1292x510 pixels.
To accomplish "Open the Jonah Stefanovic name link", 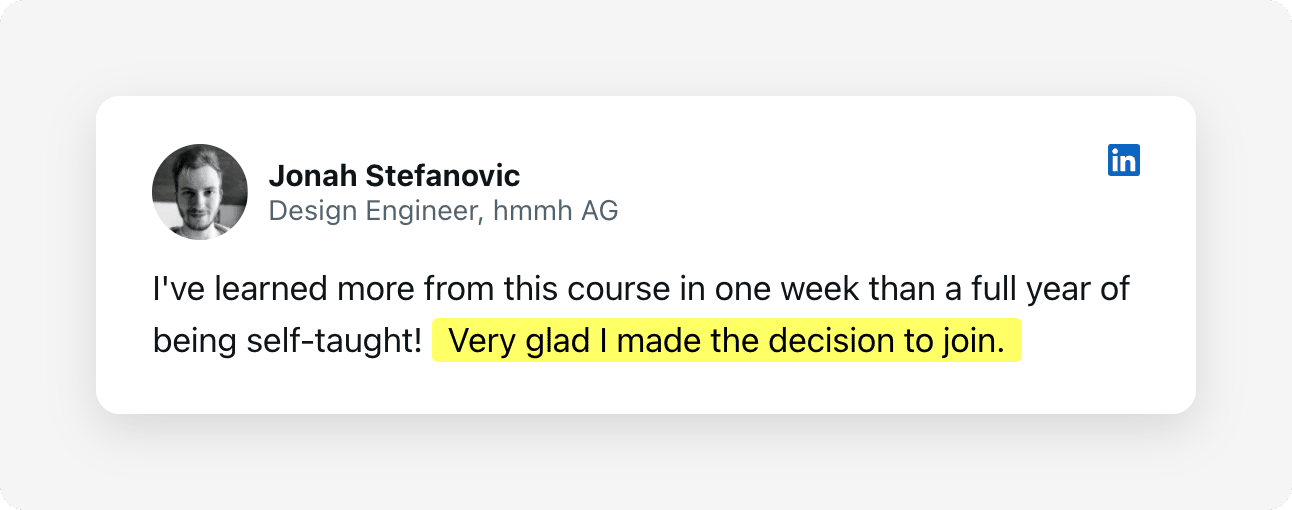I will 394,176.
